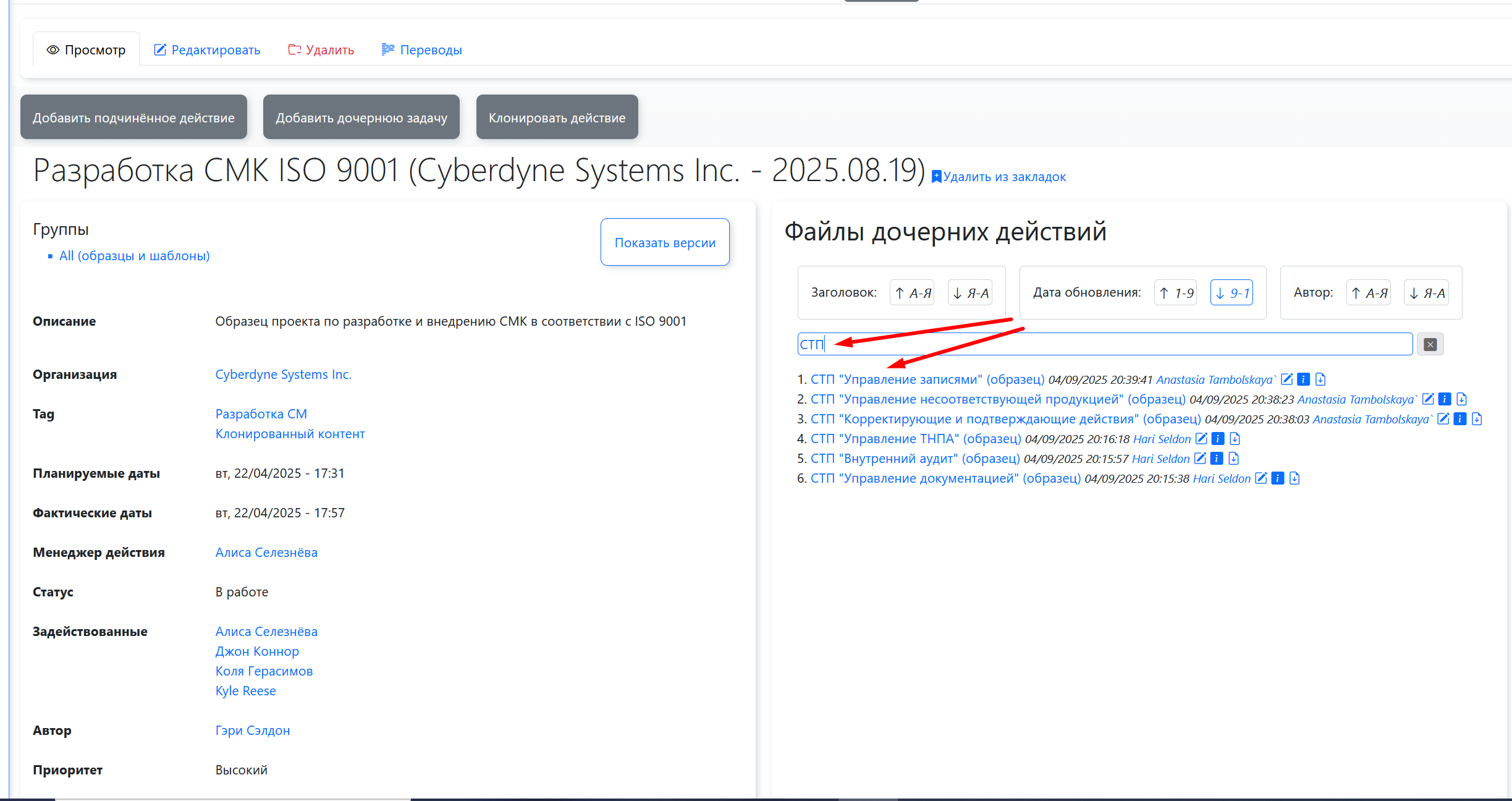The height and width of the screenshot is (801, 1512).
Task: Open "Cyberdyne Systems Inc." organization link
Action: pyautogui.click(x=283, y=375)
